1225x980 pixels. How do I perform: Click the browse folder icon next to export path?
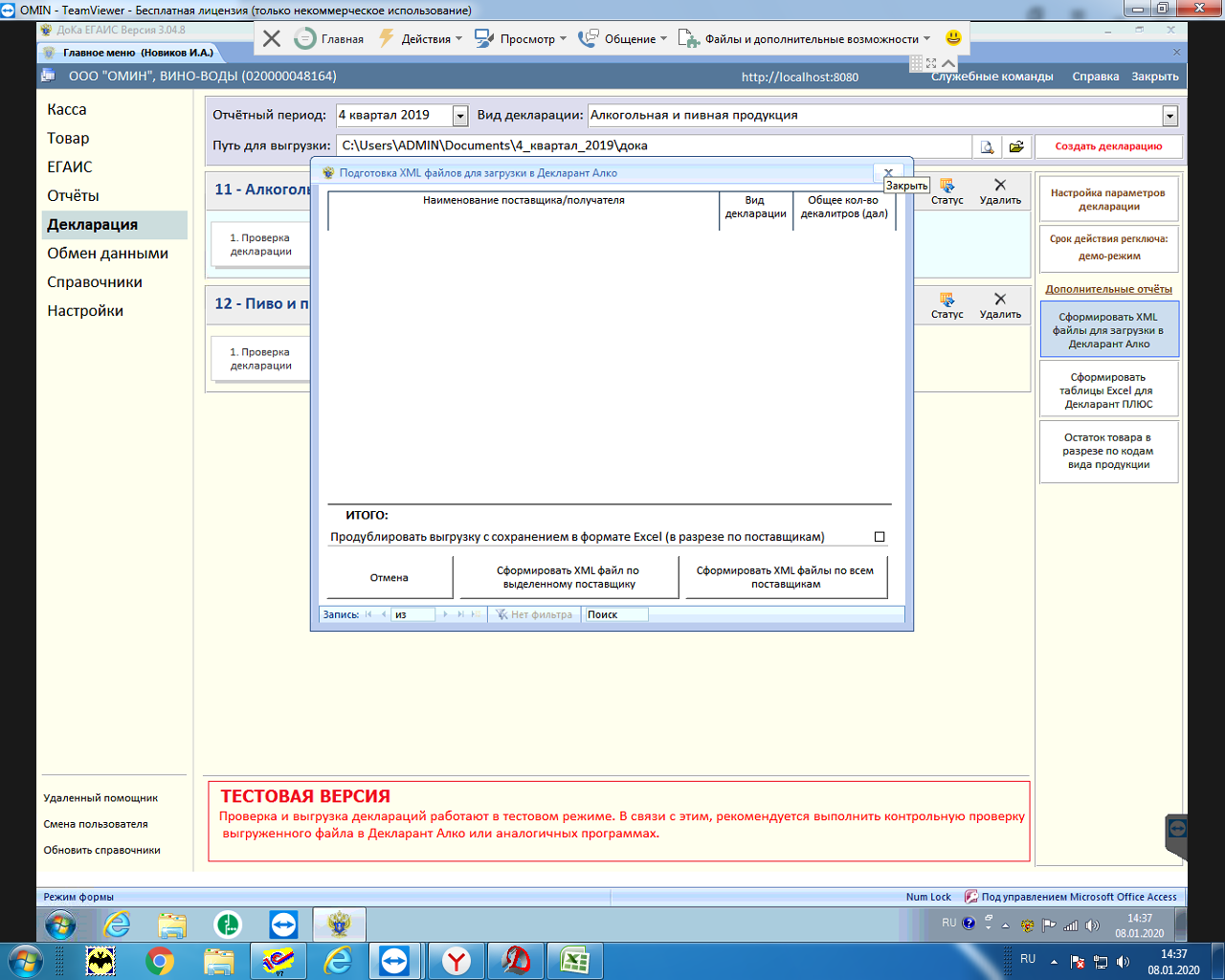click(1016, 146)
